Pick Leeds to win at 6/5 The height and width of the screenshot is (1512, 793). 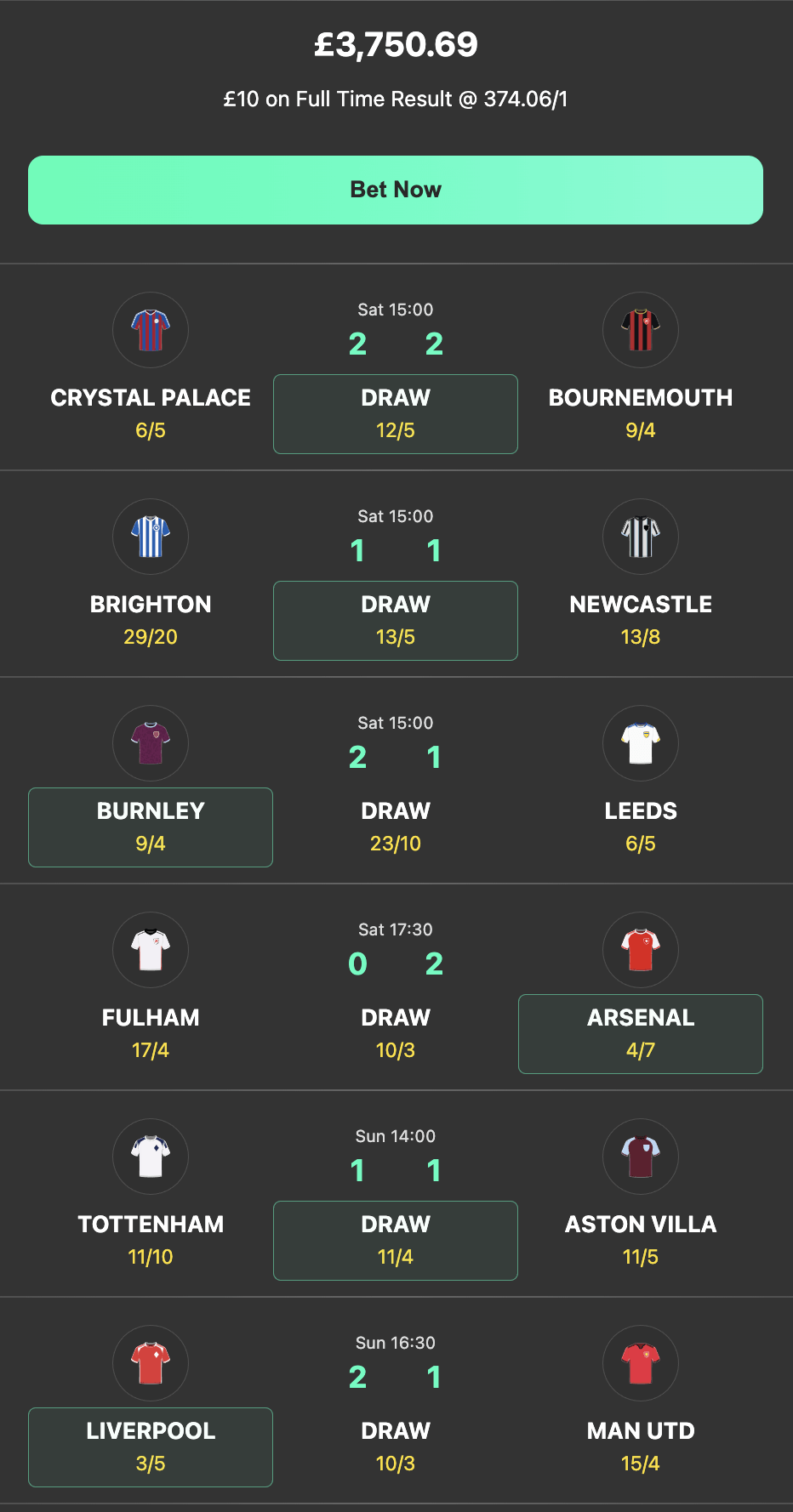641,827
